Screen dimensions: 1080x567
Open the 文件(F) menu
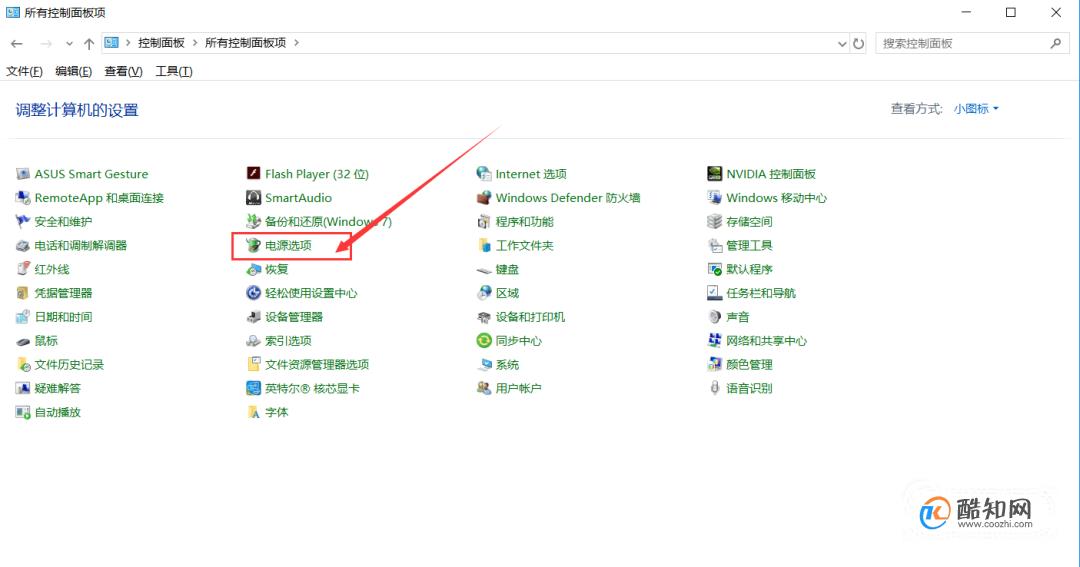click(x=24, y=72)
